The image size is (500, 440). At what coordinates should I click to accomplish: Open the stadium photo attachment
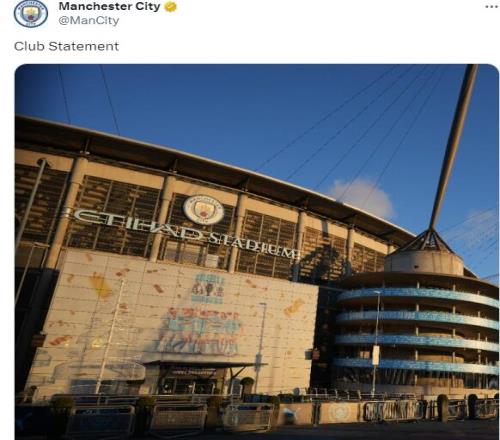(257, 252)
